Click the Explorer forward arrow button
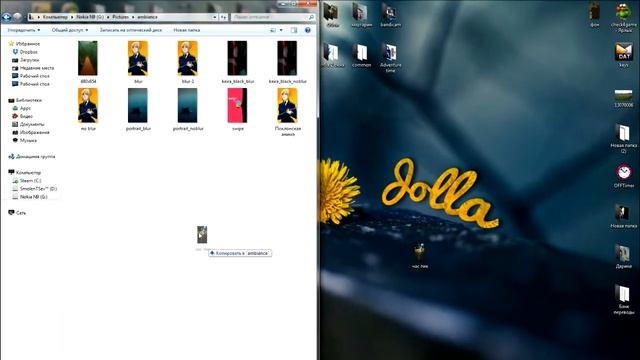Screen dimensions: 640x360 pos(17,17)
